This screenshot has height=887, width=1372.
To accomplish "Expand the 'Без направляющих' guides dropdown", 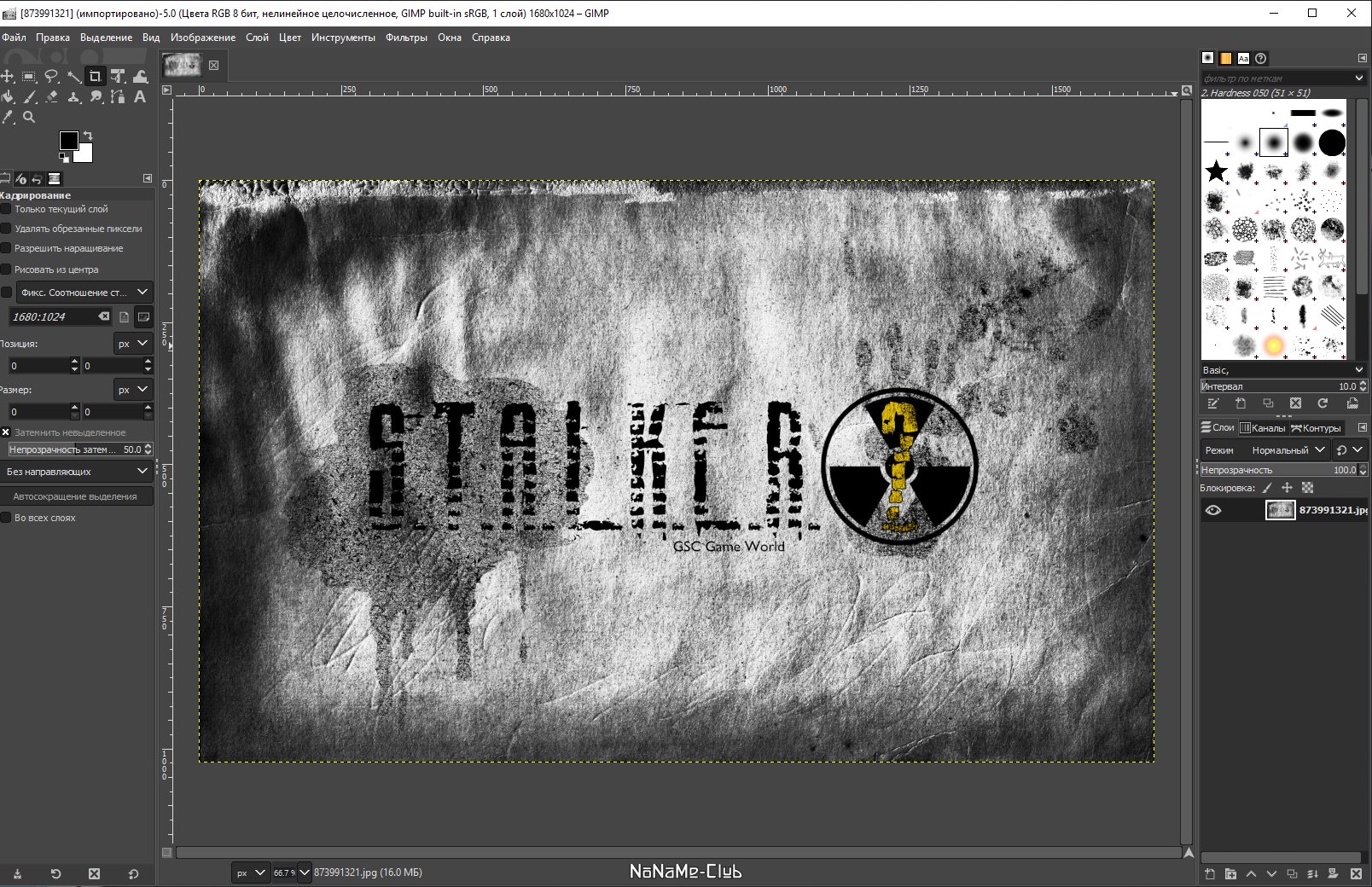I will point(77,472).
